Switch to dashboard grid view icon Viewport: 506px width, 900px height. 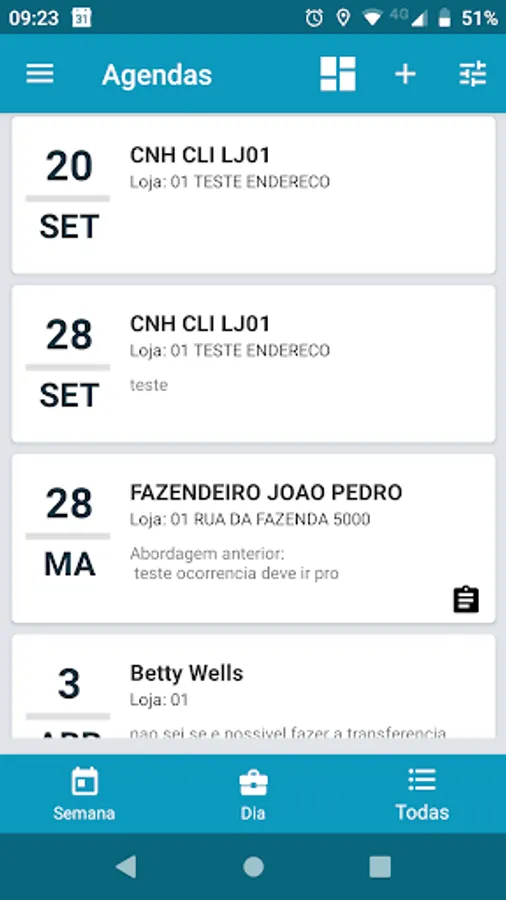pos(338,74)
